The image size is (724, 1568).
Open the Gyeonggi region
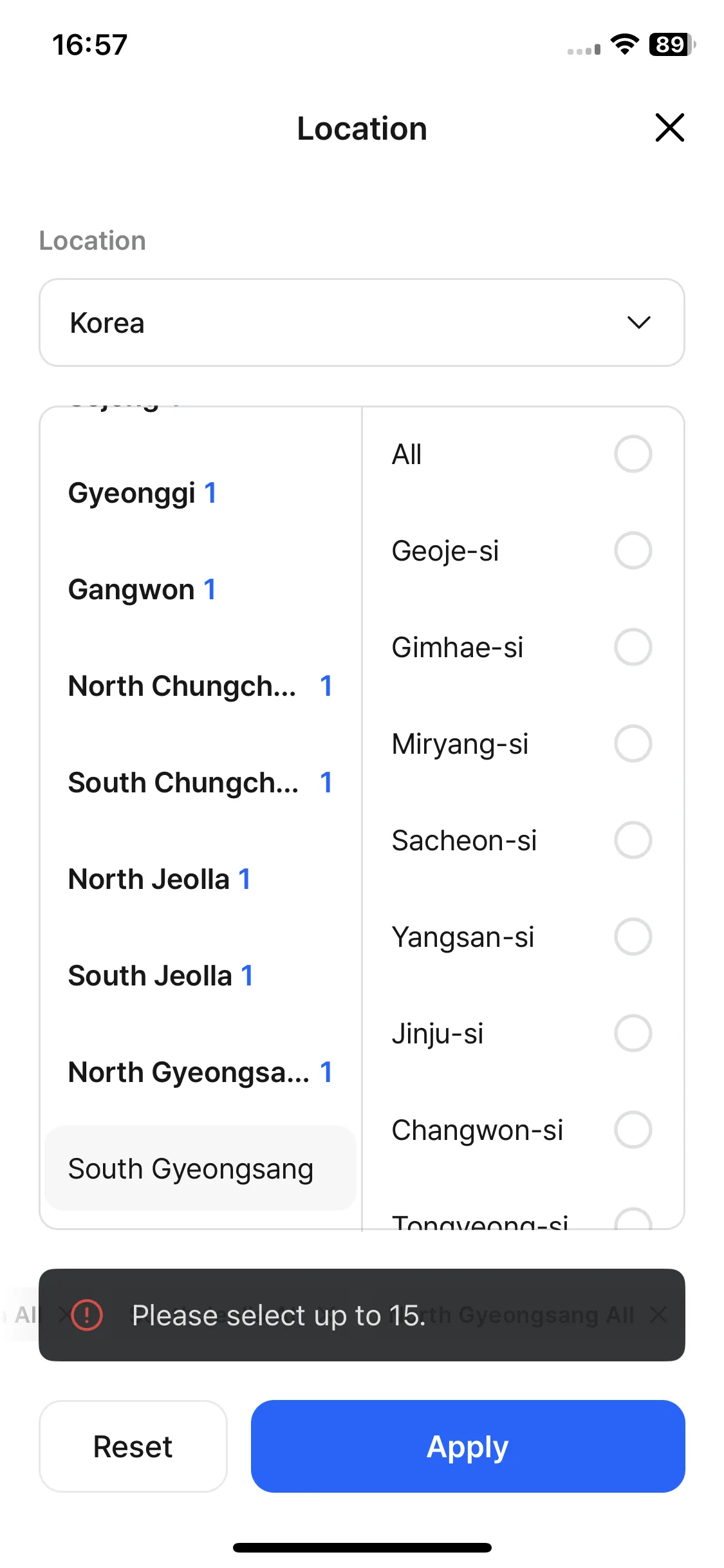[200, 493]
